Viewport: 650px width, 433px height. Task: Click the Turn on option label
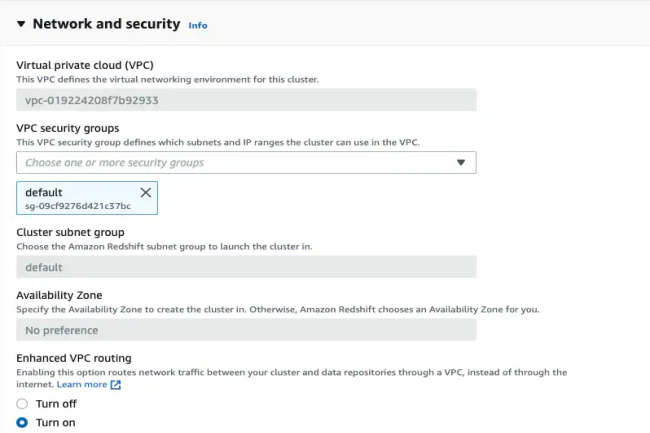[55, 423]
